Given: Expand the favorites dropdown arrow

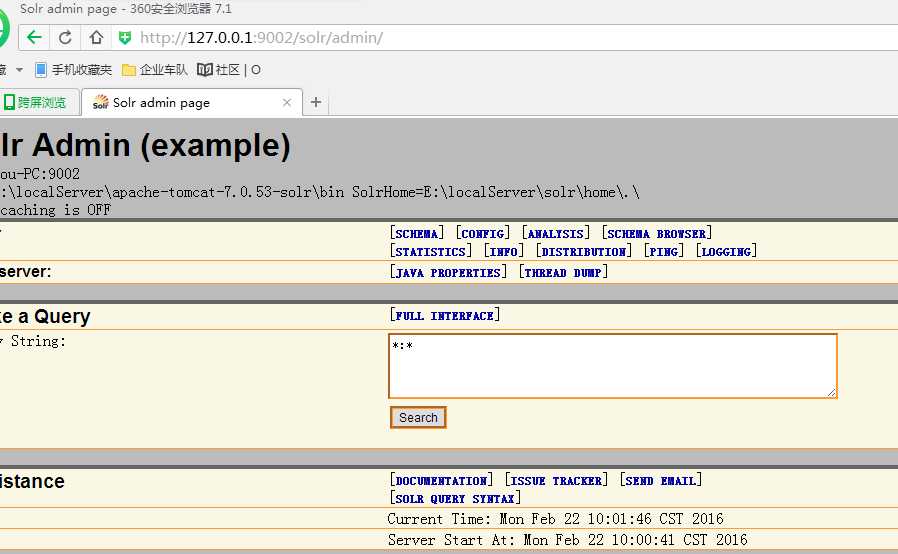Looking at the screenshot, I should pyautogui.click(x=19, y=70).
